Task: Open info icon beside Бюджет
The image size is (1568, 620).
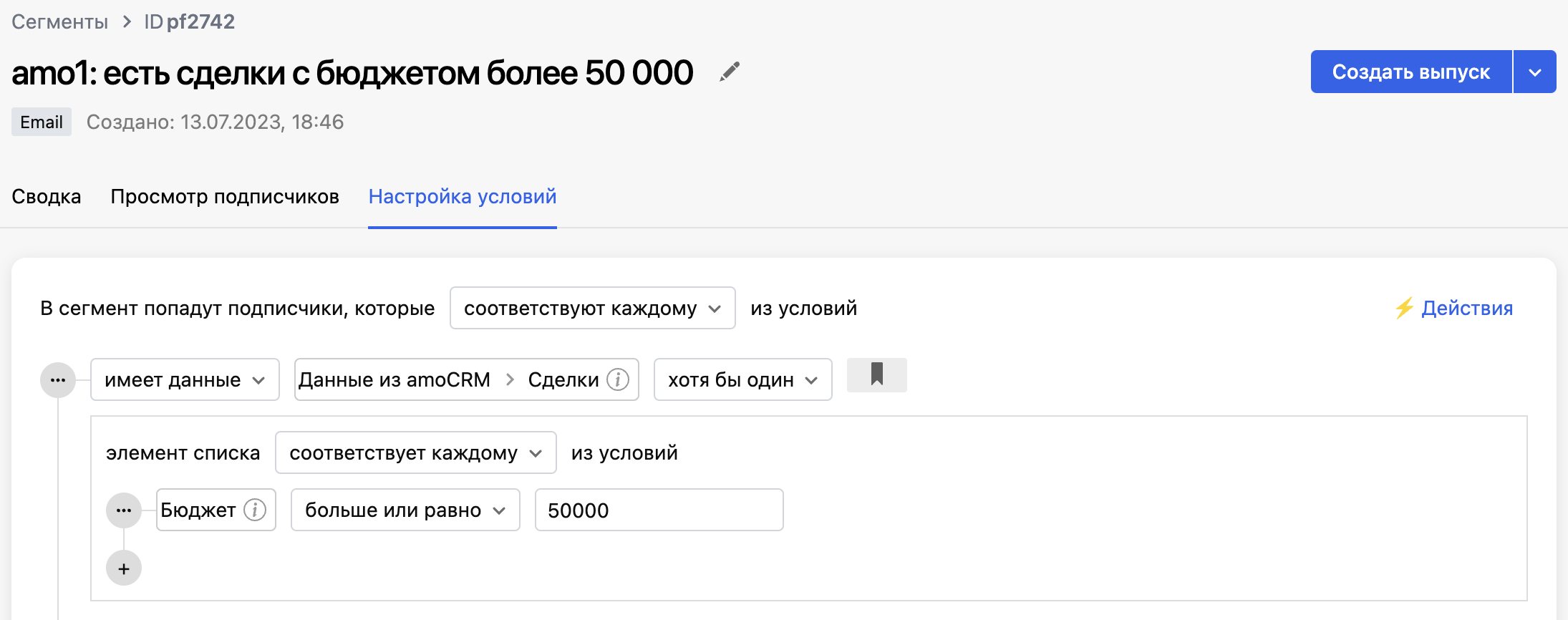Action: click(x=255, y=510)
